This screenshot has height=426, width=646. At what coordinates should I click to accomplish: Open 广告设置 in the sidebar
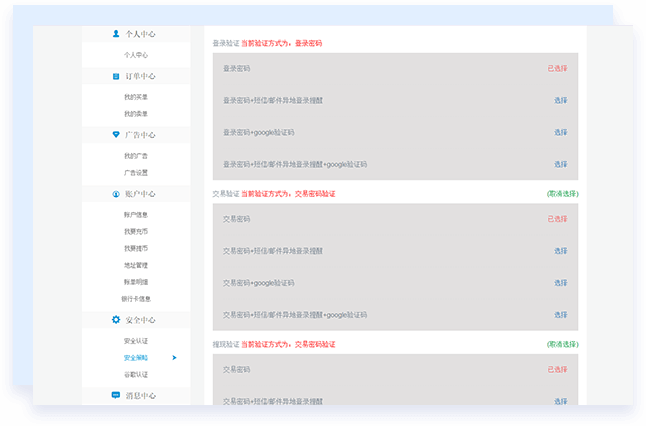click(135, 173)
